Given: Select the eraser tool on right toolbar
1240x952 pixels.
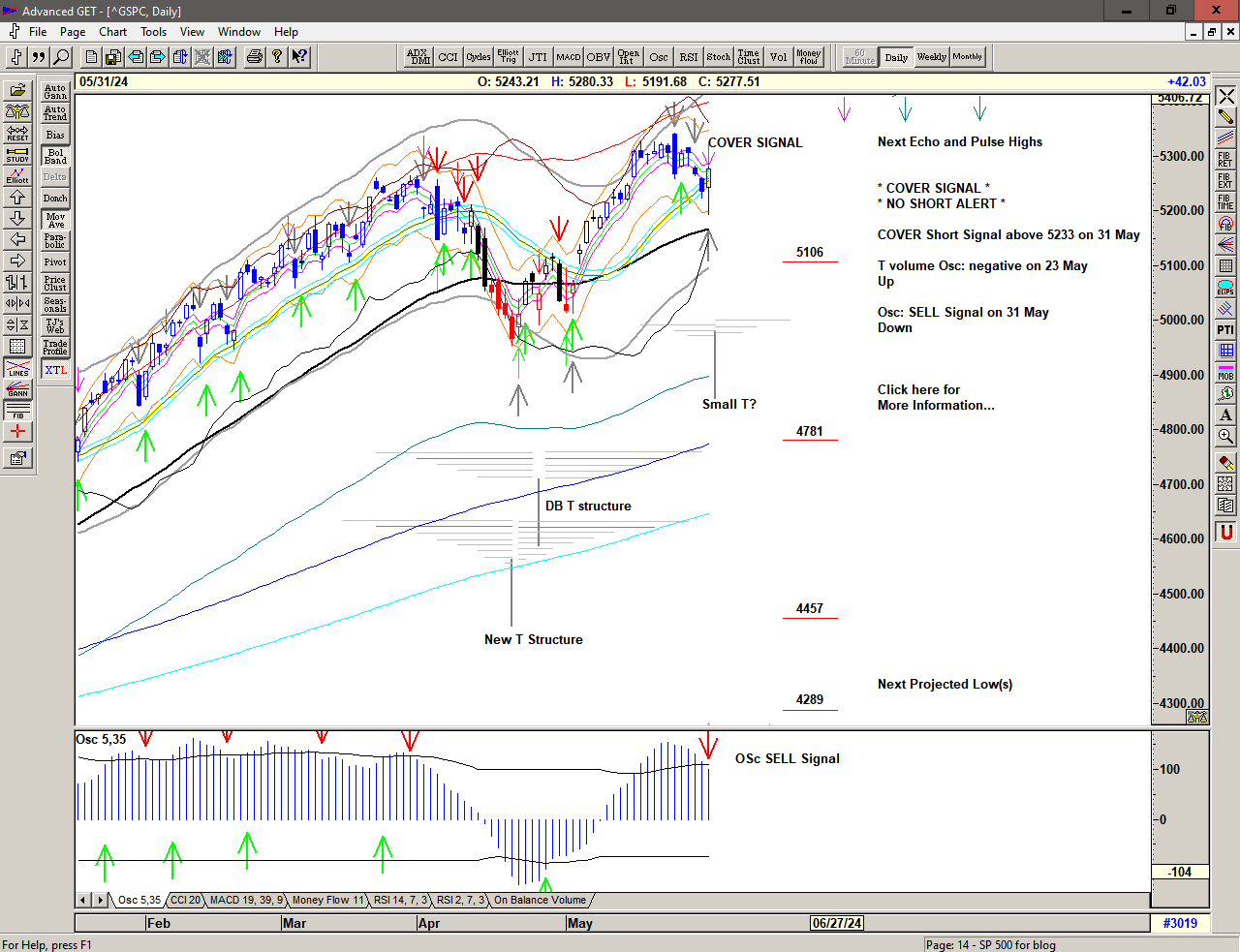Looking at the screenshot, I should (x=1225, y=463).
